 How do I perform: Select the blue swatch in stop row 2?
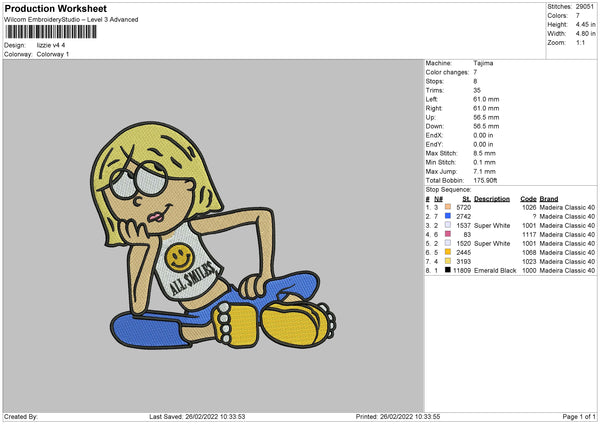click(448, 216)
